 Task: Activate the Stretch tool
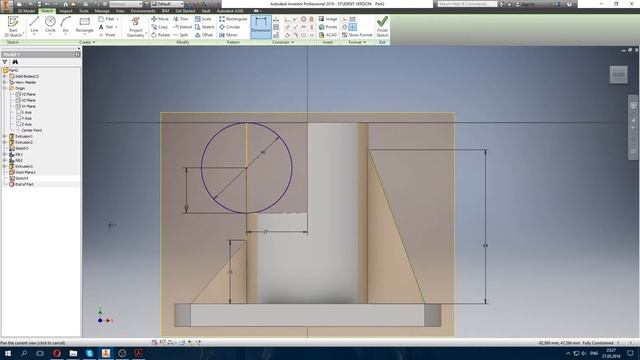coord(204,27)
